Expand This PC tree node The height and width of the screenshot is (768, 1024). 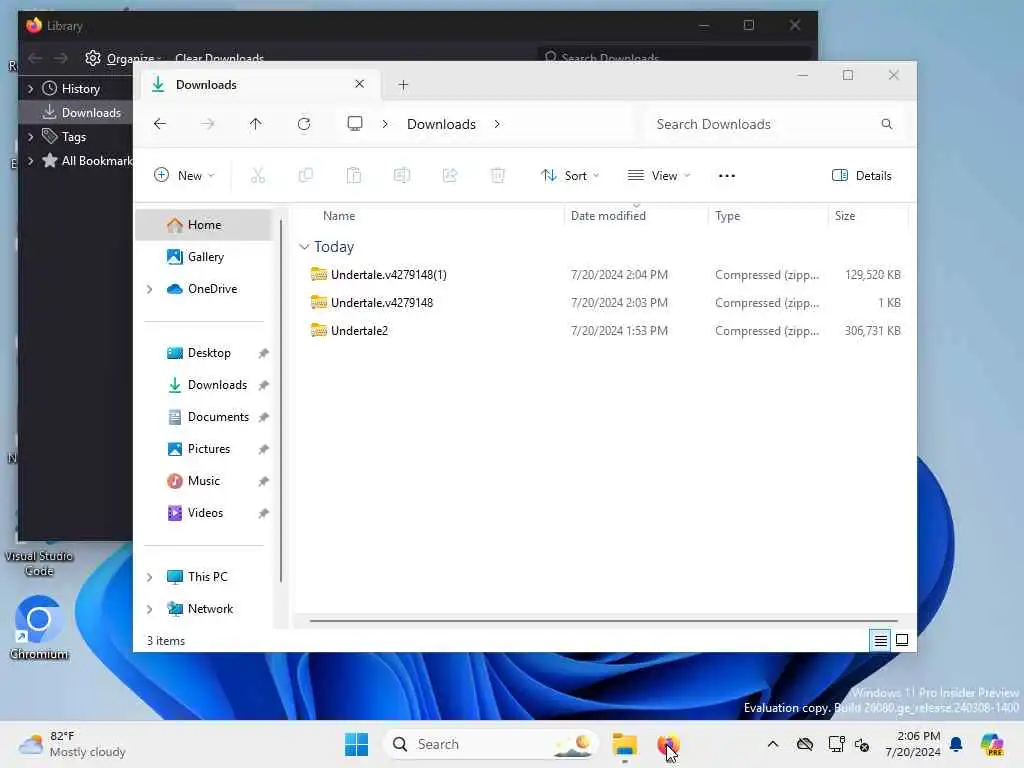pyautogui.click(x=150, y=577)
